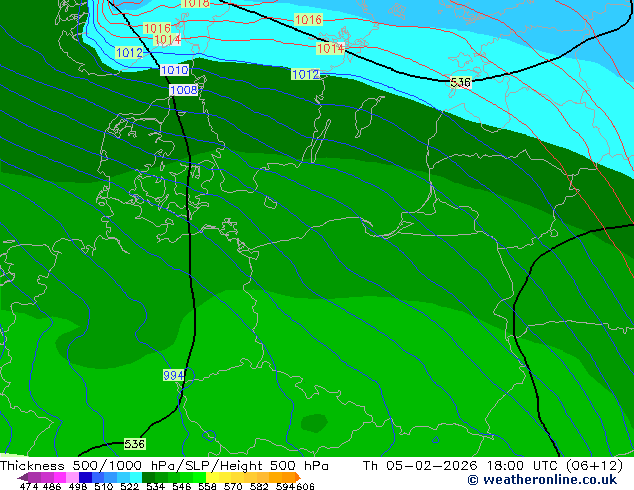Click the 18:00 UTC (06+12) time text
Image resolution: width=634 pixels, height=490 pixels.
pyautogui.click(x=555, y=466)
